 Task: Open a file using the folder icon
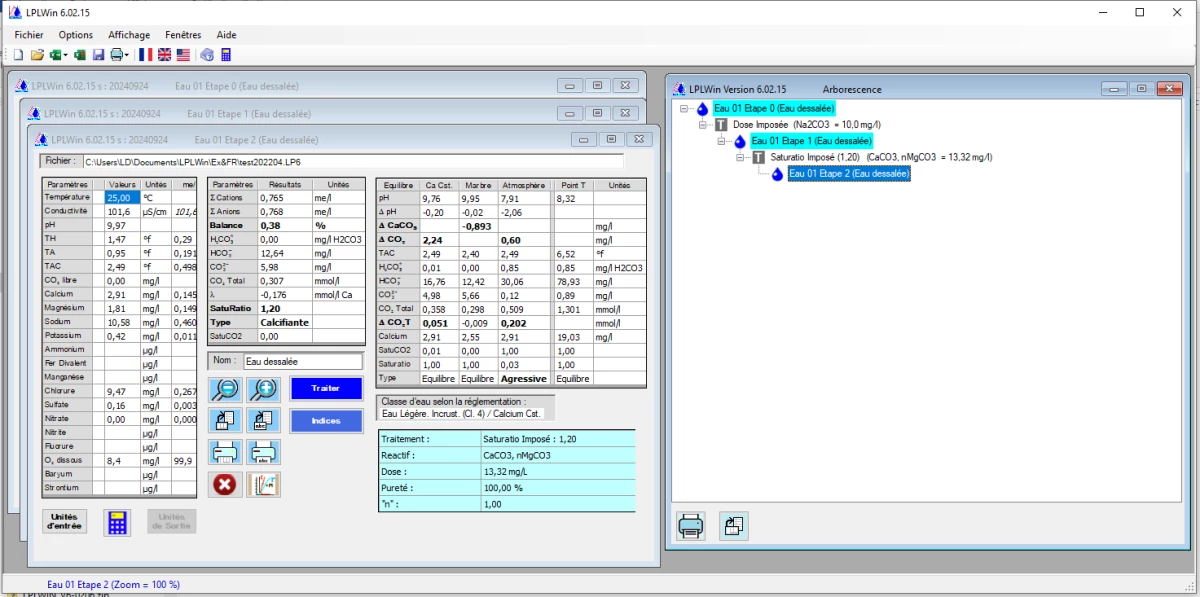coord(37,55)
